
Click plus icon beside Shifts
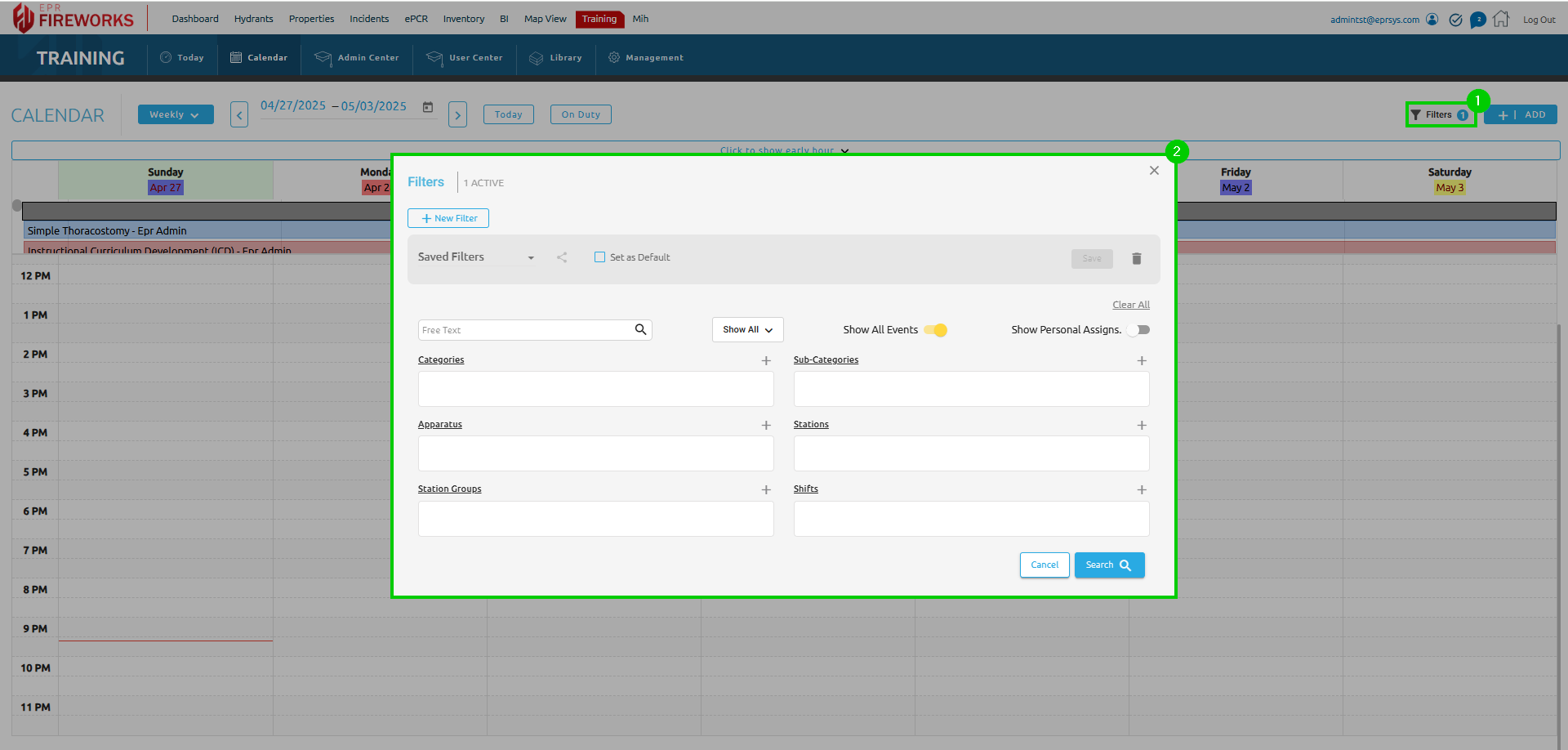(1142, 489)
